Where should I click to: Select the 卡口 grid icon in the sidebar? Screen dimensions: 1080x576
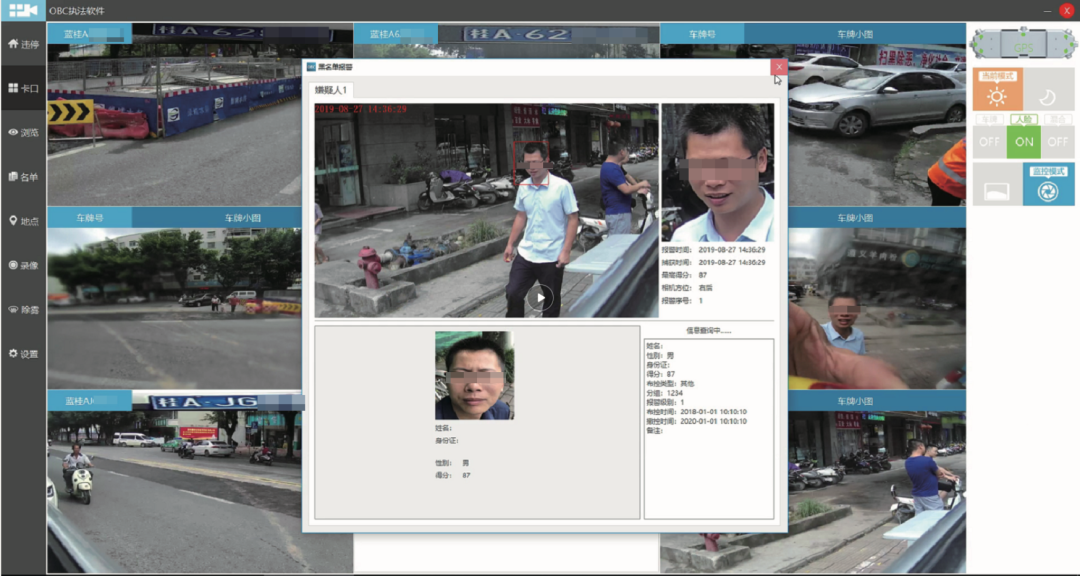point(23,88)
